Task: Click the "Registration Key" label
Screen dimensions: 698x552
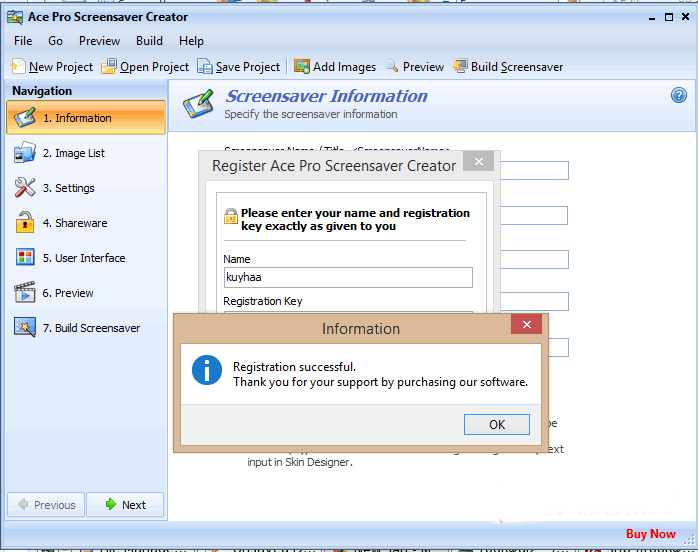Action: coord(263,301)
